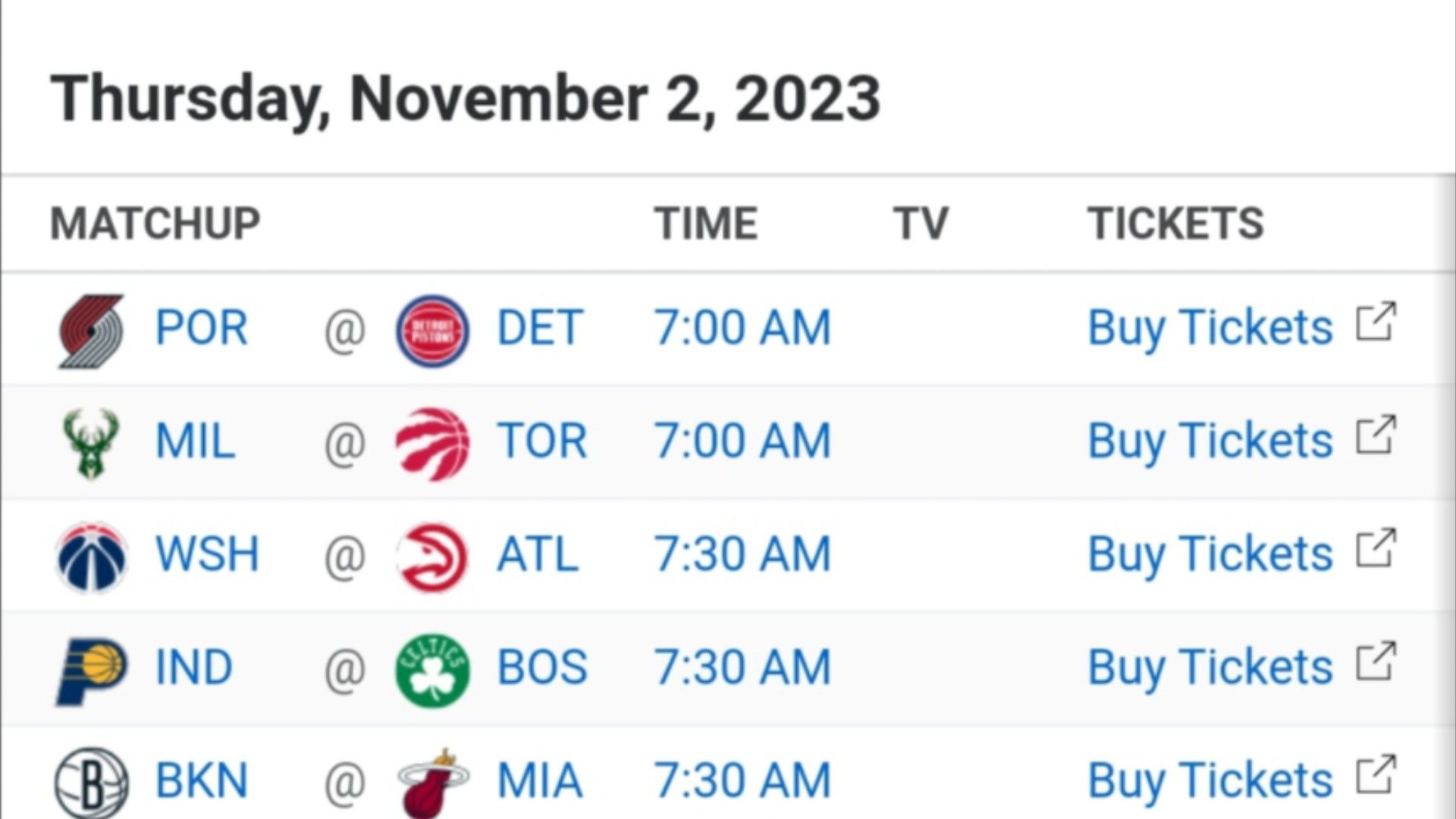The image size is (1456, 819).
Task: Open the MIA team link
Action: 539,781
